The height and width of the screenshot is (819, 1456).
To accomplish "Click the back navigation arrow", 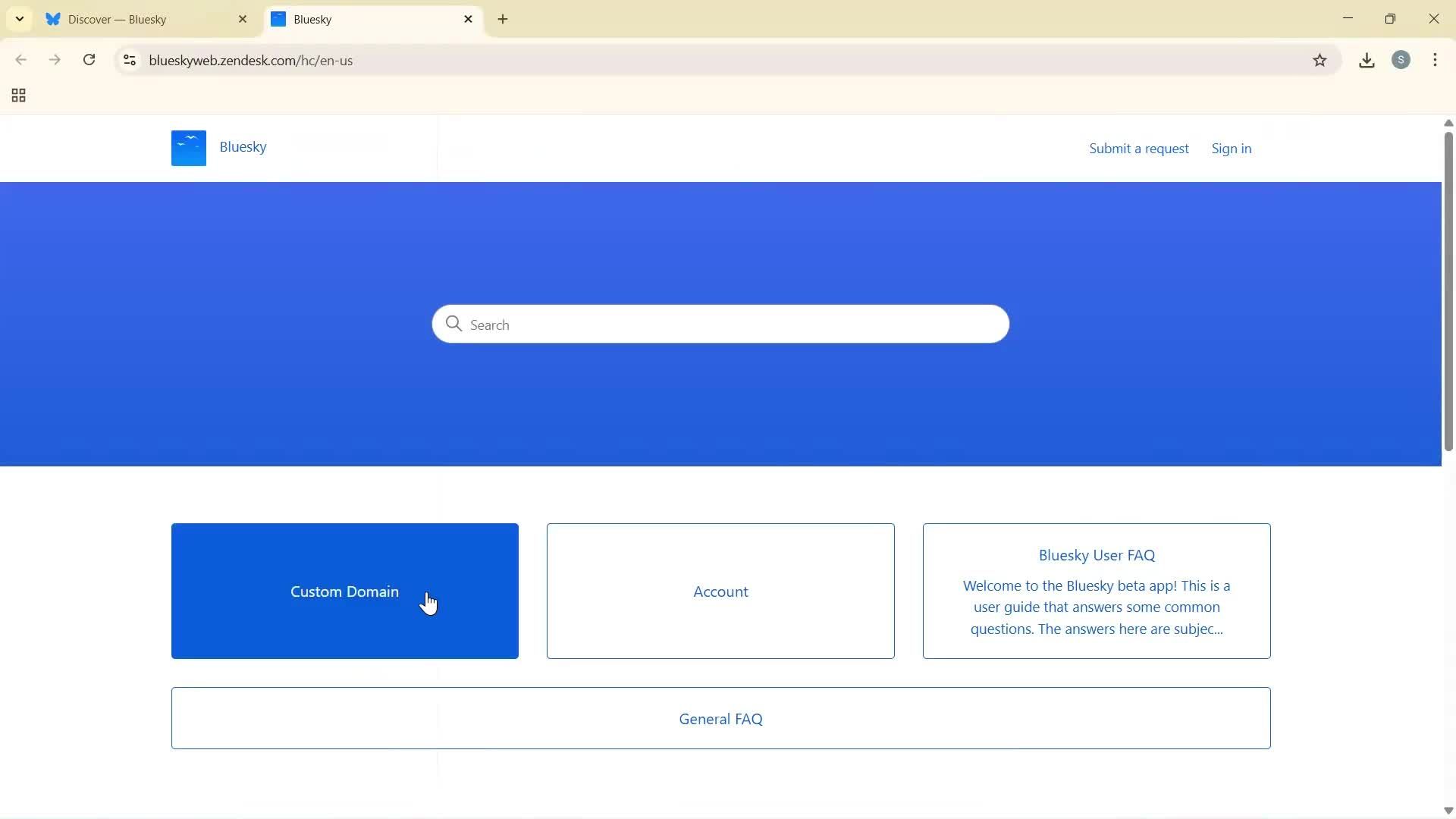I will (x=20, y=60).
